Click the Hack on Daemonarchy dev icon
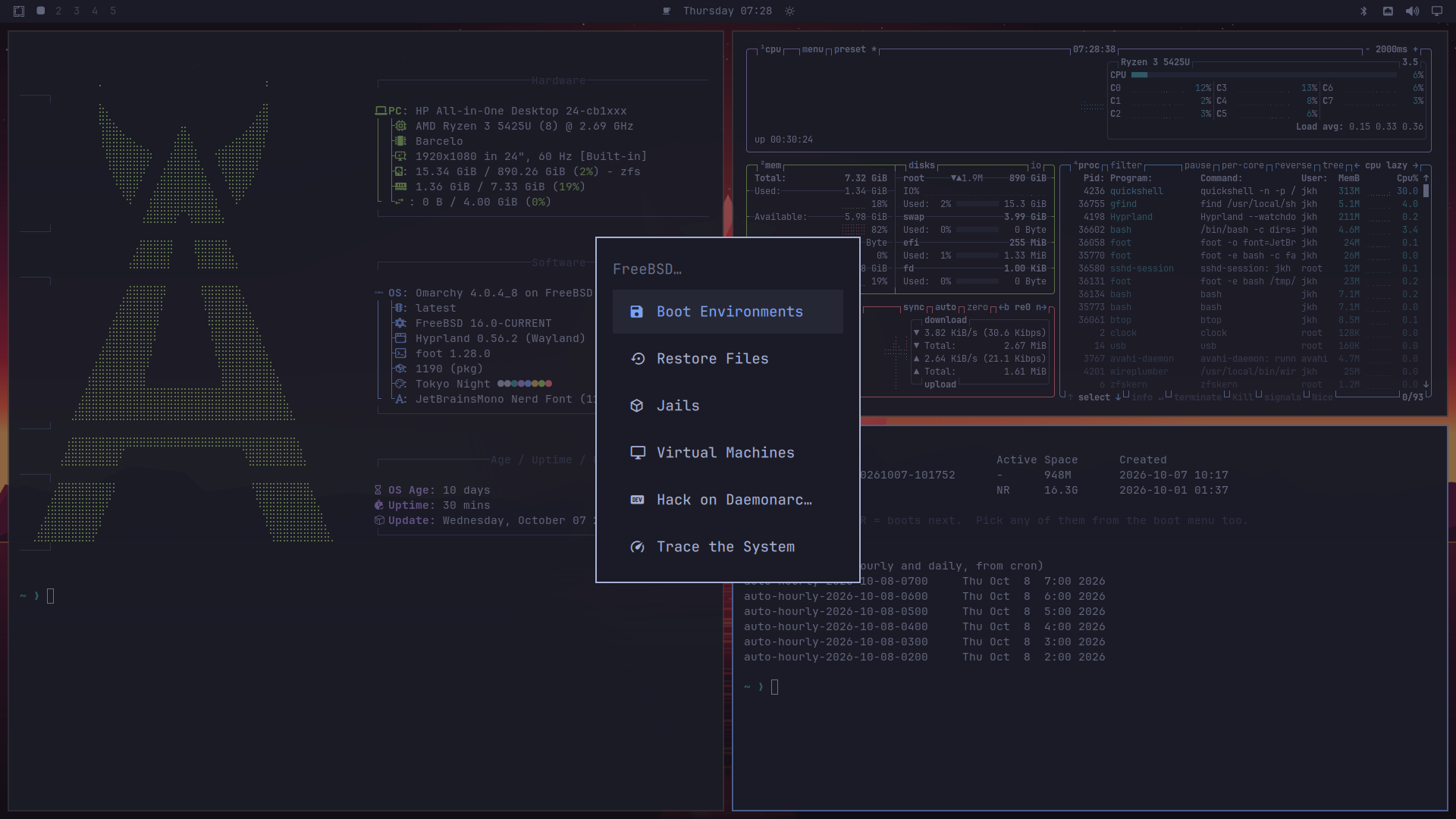 tap(637, 500)
